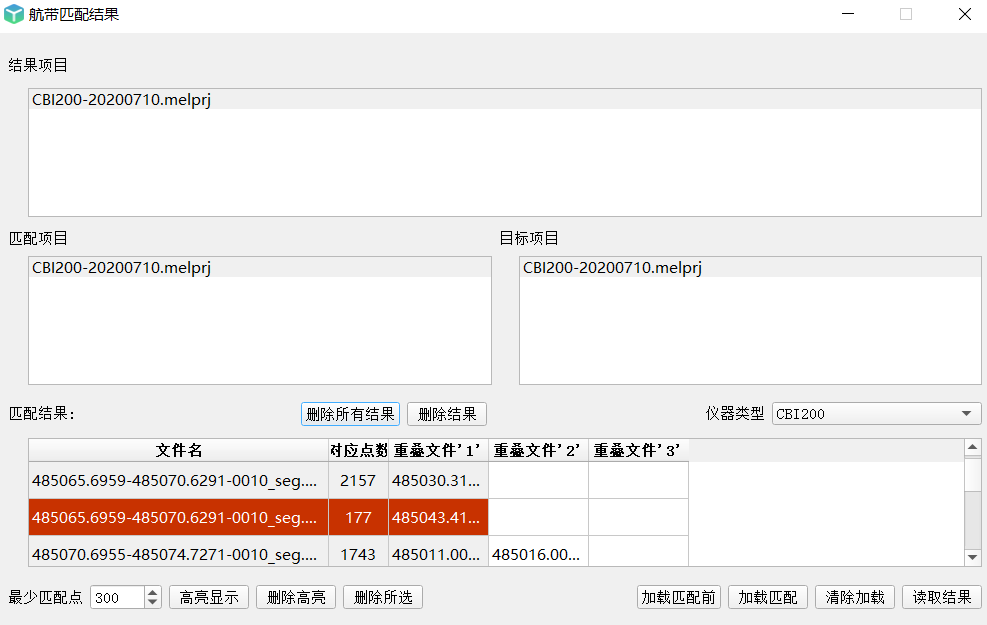Click cell value 2157
The height and width of the screenshot is (625, 987).
coord(358,481)
